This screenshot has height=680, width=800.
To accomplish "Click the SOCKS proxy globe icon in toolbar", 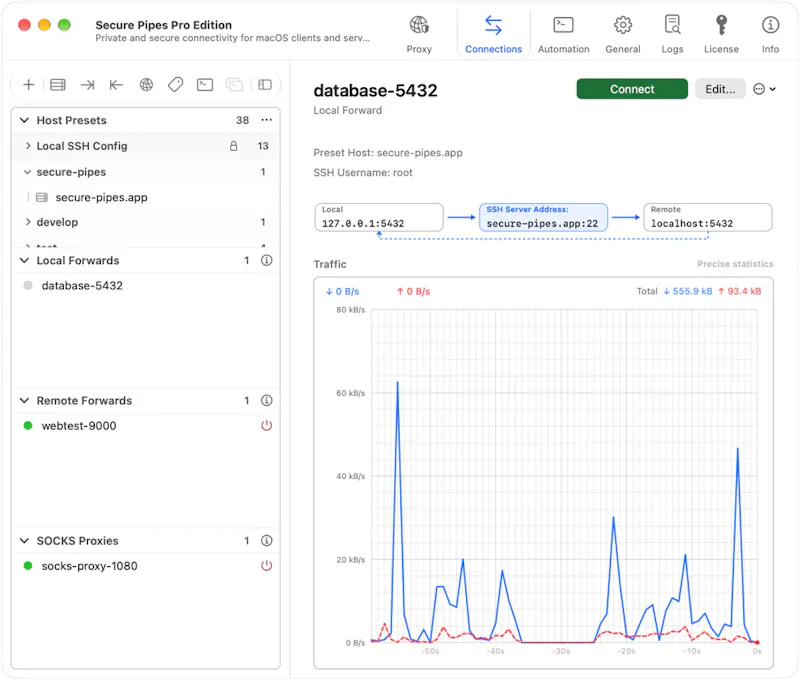I will click(x=146, y=85).
